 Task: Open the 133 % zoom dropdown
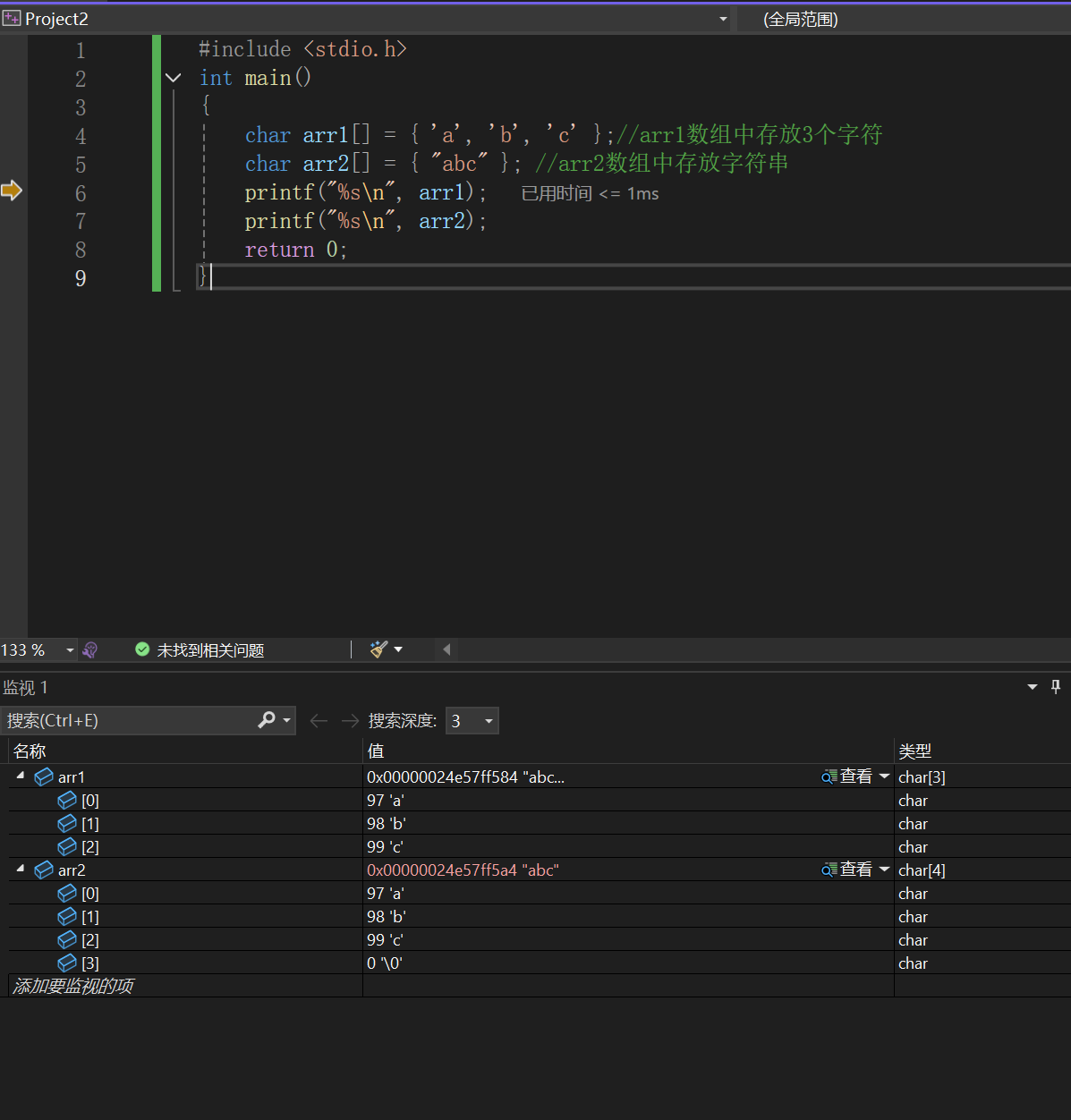pyautogui.click(x=70, y=650)
